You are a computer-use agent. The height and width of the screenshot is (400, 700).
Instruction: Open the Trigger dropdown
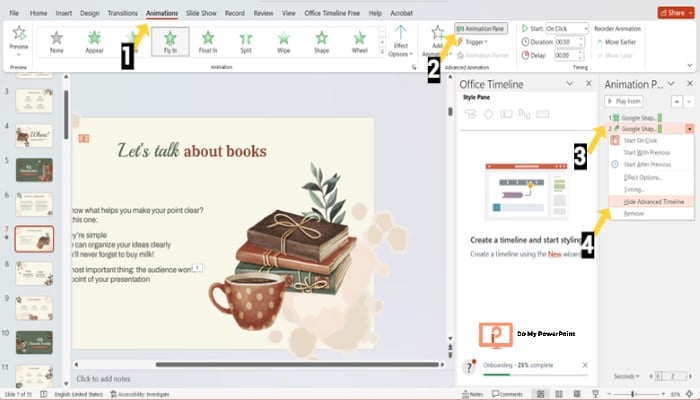(473, 42)
